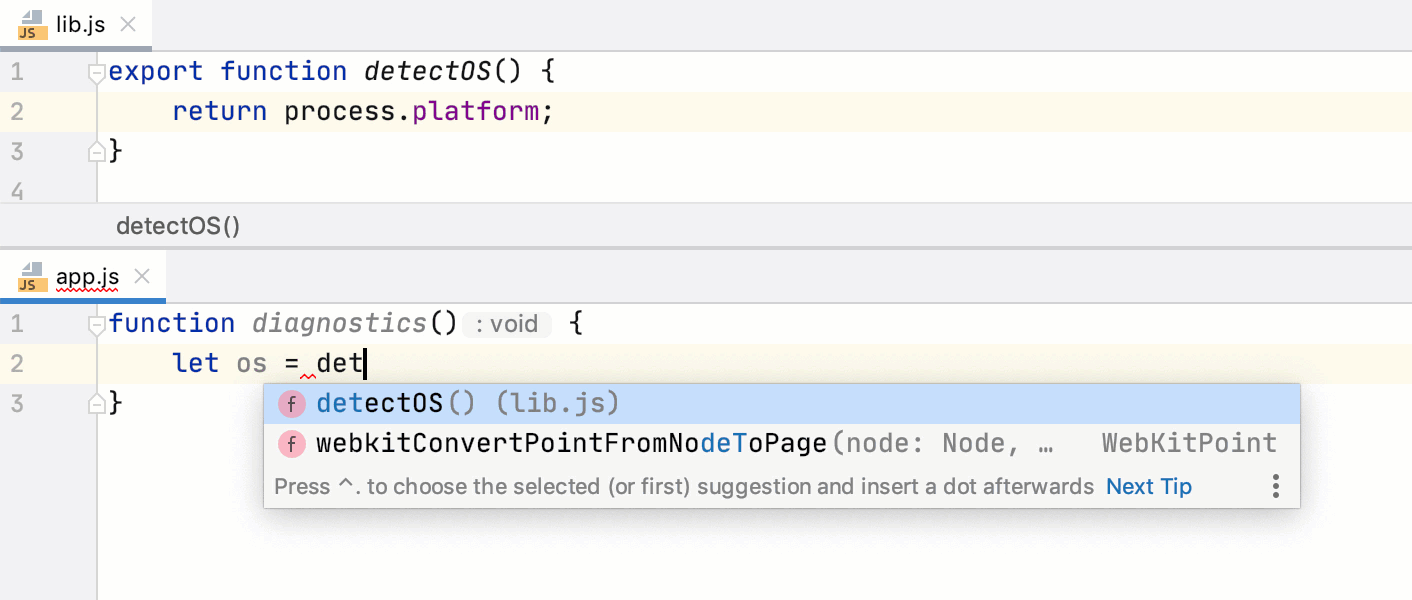
Task: Close the lib.js editor tab
Action: tap(128, 25)
